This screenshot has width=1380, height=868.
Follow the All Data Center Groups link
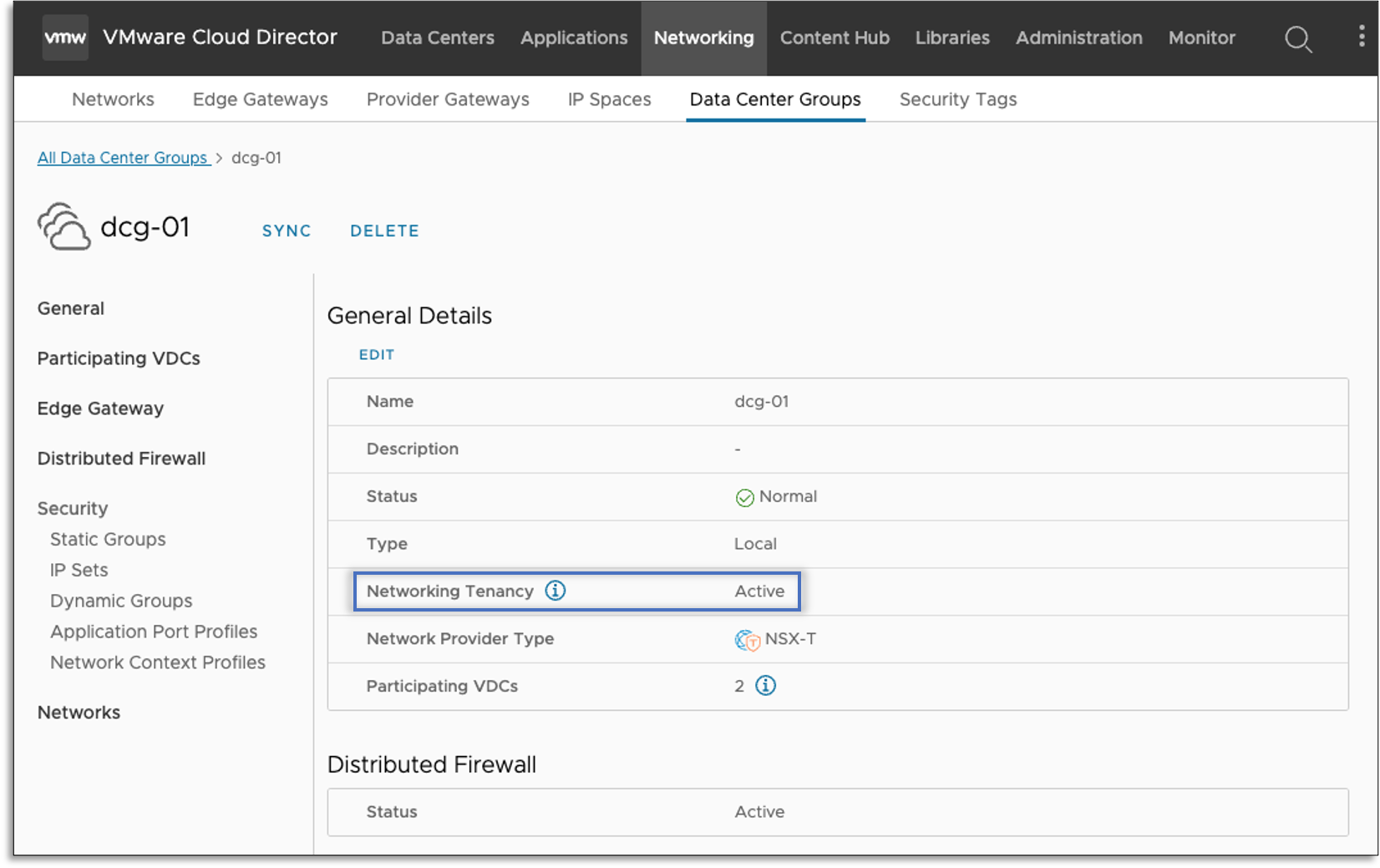(x=123, y=158)
